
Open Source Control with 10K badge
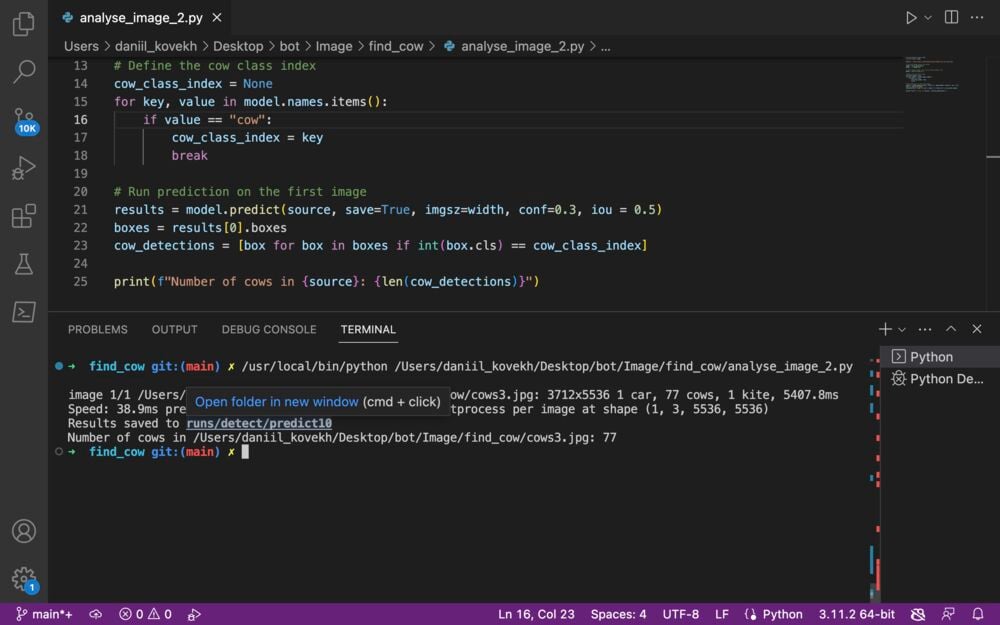tap(24, 120)
